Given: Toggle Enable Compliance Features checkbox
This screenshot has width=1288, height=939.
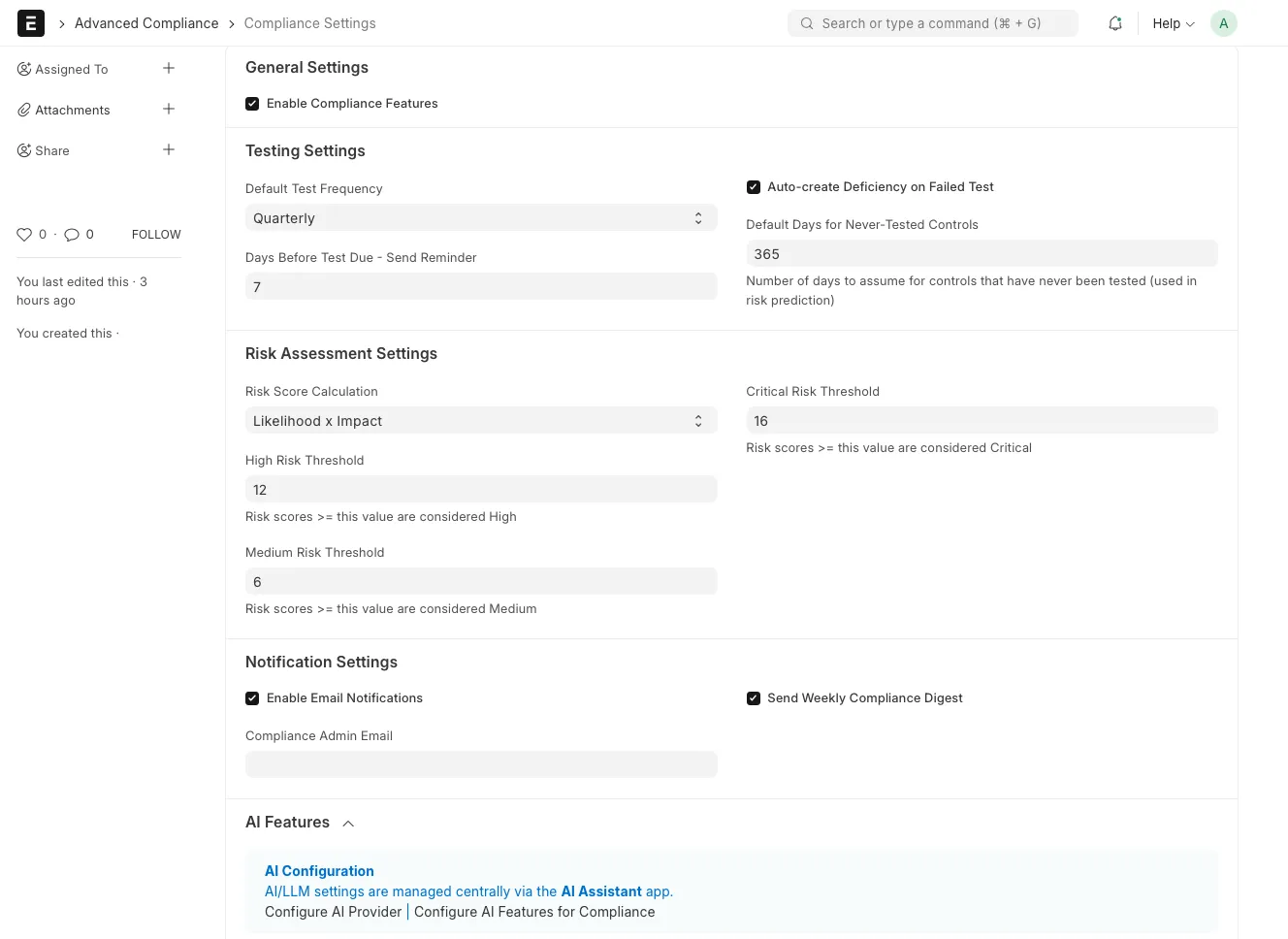Looking at the screenshot, I should pos(252,104).
